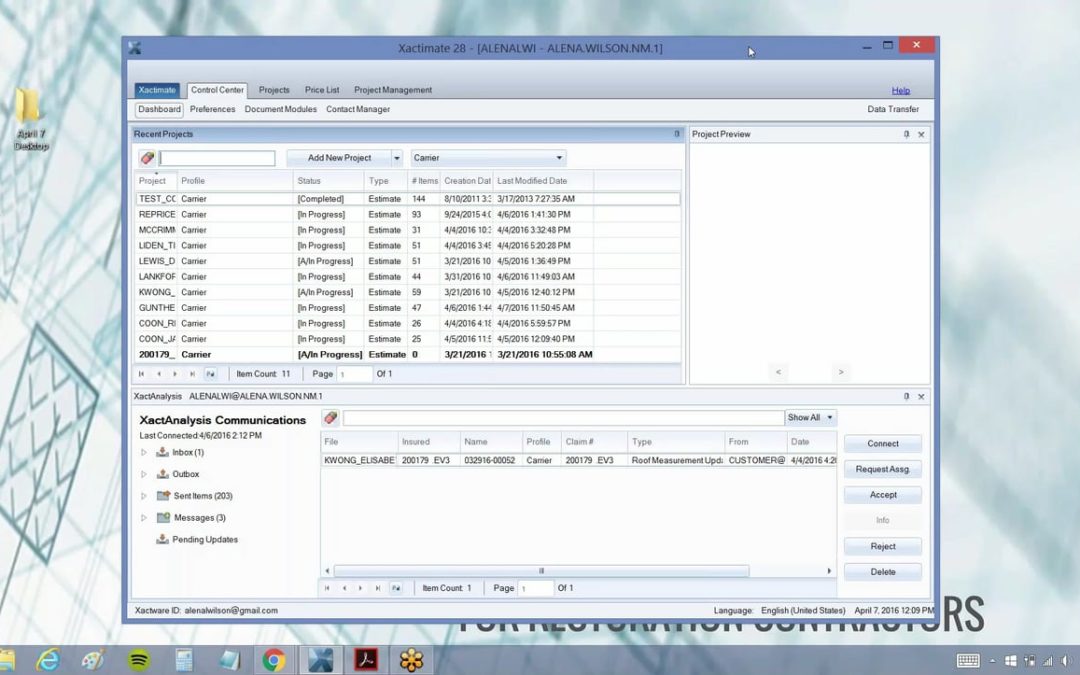Viewport: 1080px width, 675px height.
Task: Pin the XactAnalysis panel
Action: tap(906, 396)
